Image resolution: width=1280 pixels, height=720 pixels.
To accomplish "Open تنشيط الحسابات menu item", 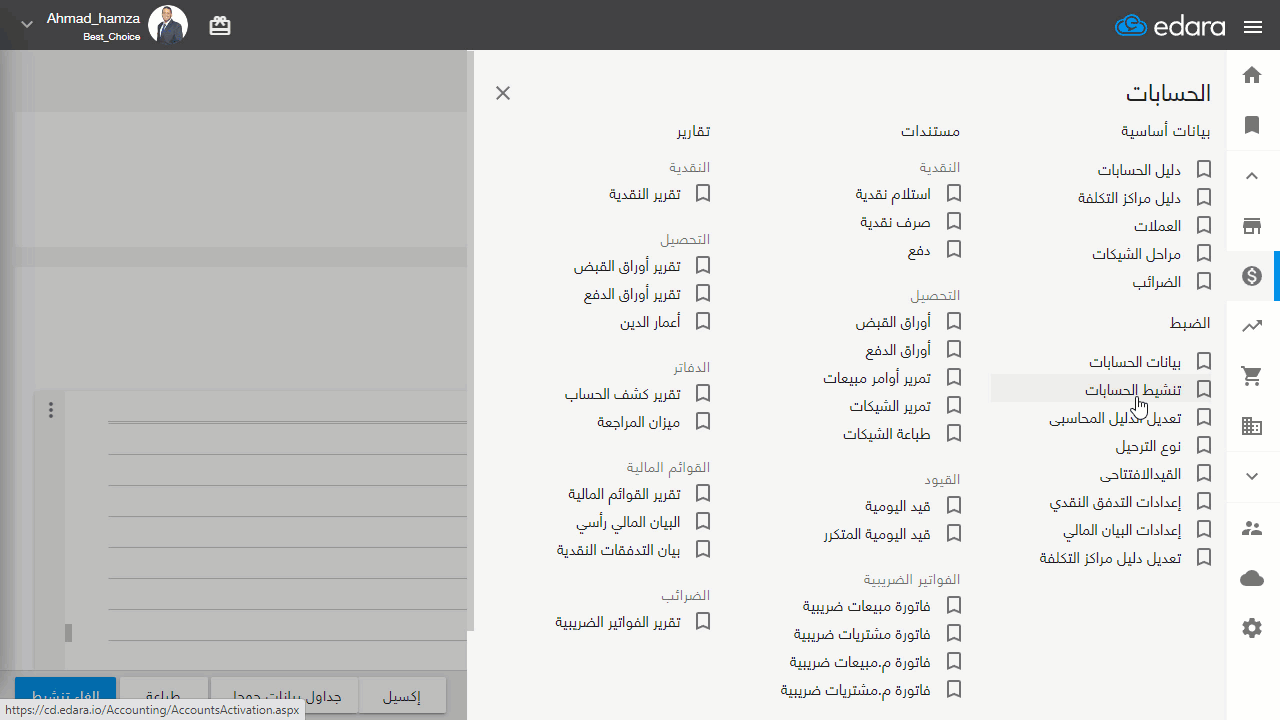I will 1133,390.
